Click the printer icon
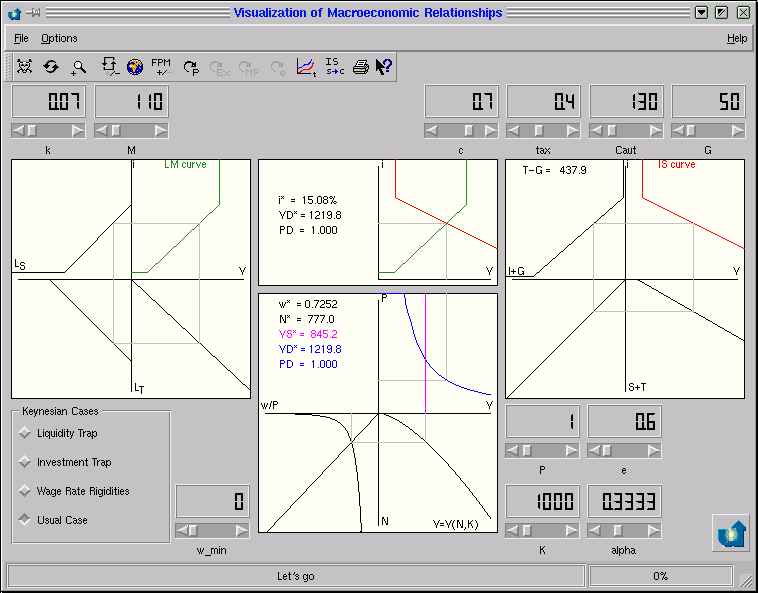This screenshot has width=758, height=593. pos(361,67)
